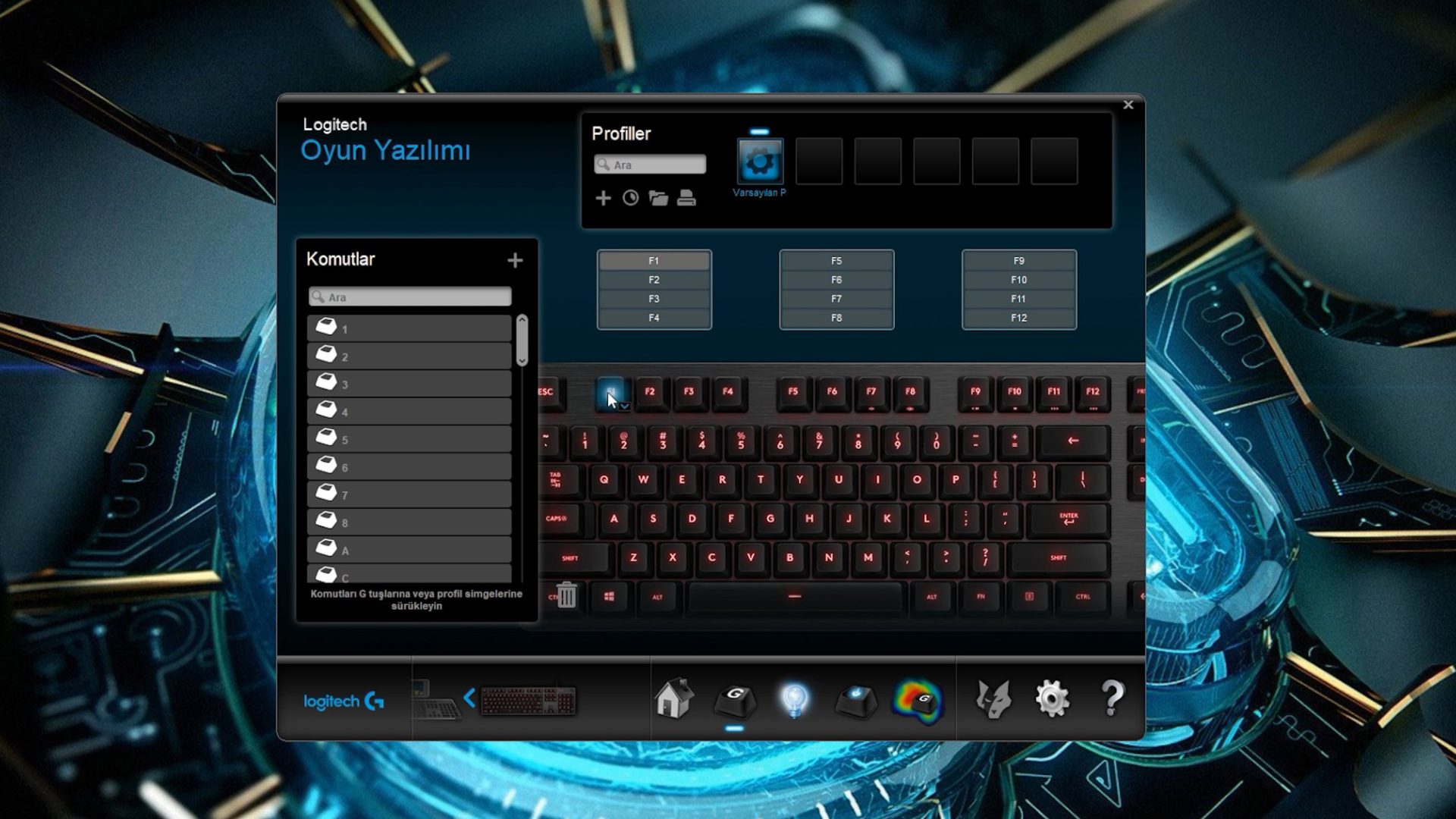
Task: Click the add new profile plus button
Action: coord(602,197)
